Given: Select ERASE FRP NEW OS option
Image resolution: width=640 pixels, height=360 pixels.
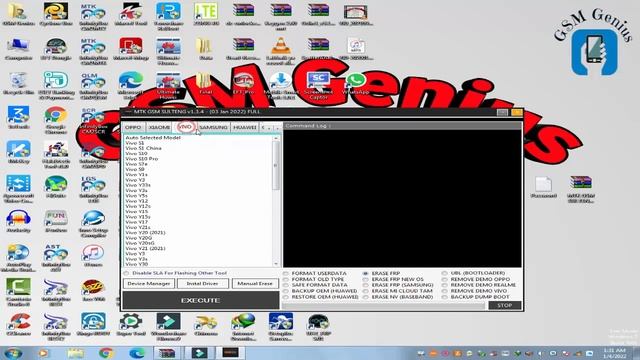Looking at the screenshot, I should [393, 279].
